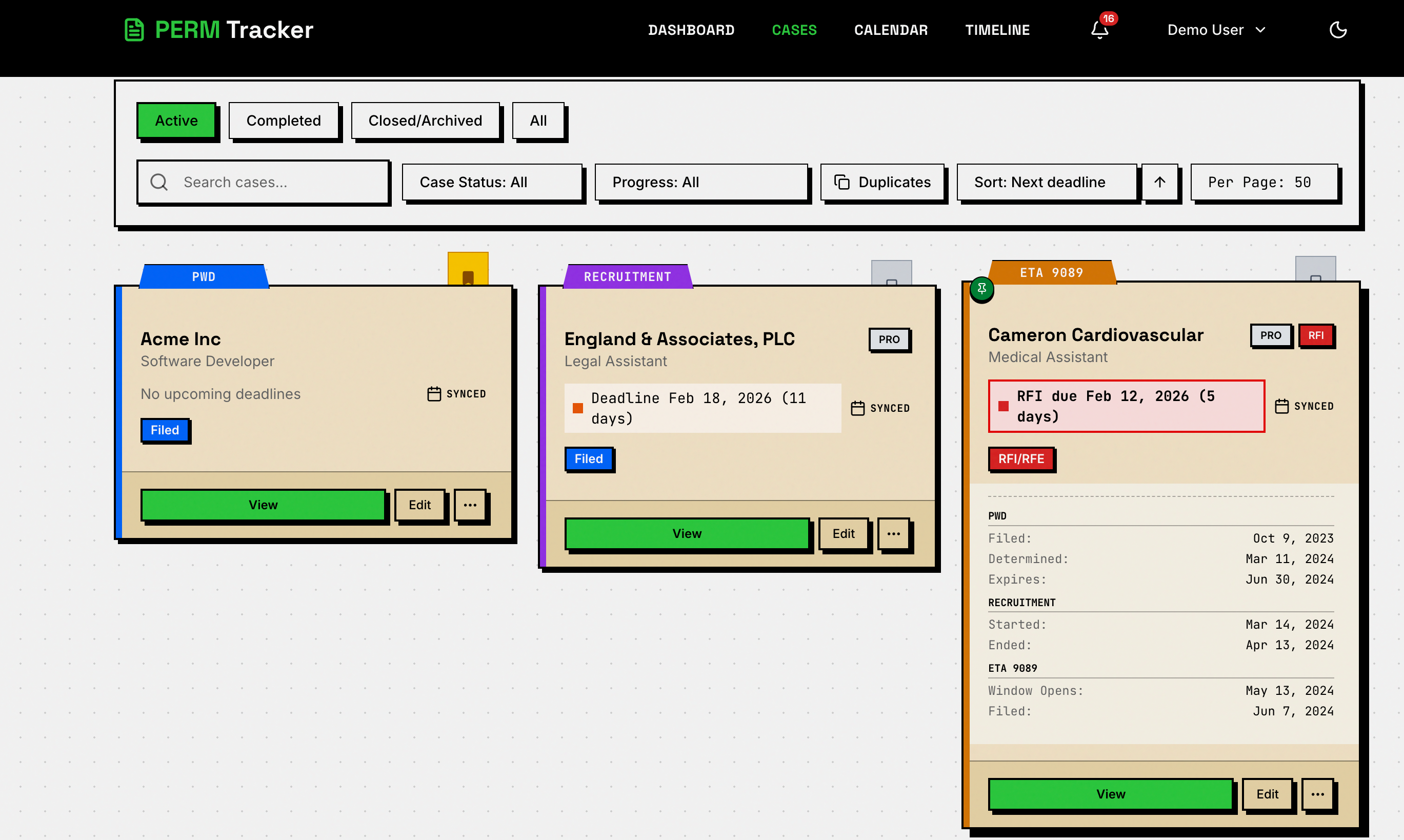Click View on the England & Associates case
1404x840 pixels.
687,533
